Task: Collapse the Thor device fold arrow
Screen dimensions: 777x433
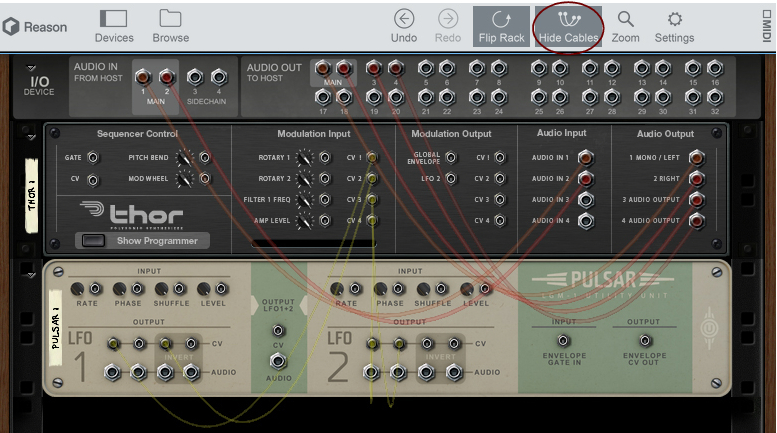Action: point(31,137)
